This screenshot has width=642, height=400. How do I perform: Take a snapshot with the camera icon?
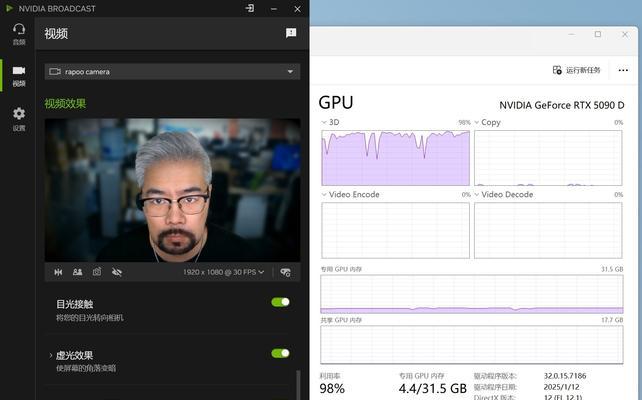click(97, 272)
